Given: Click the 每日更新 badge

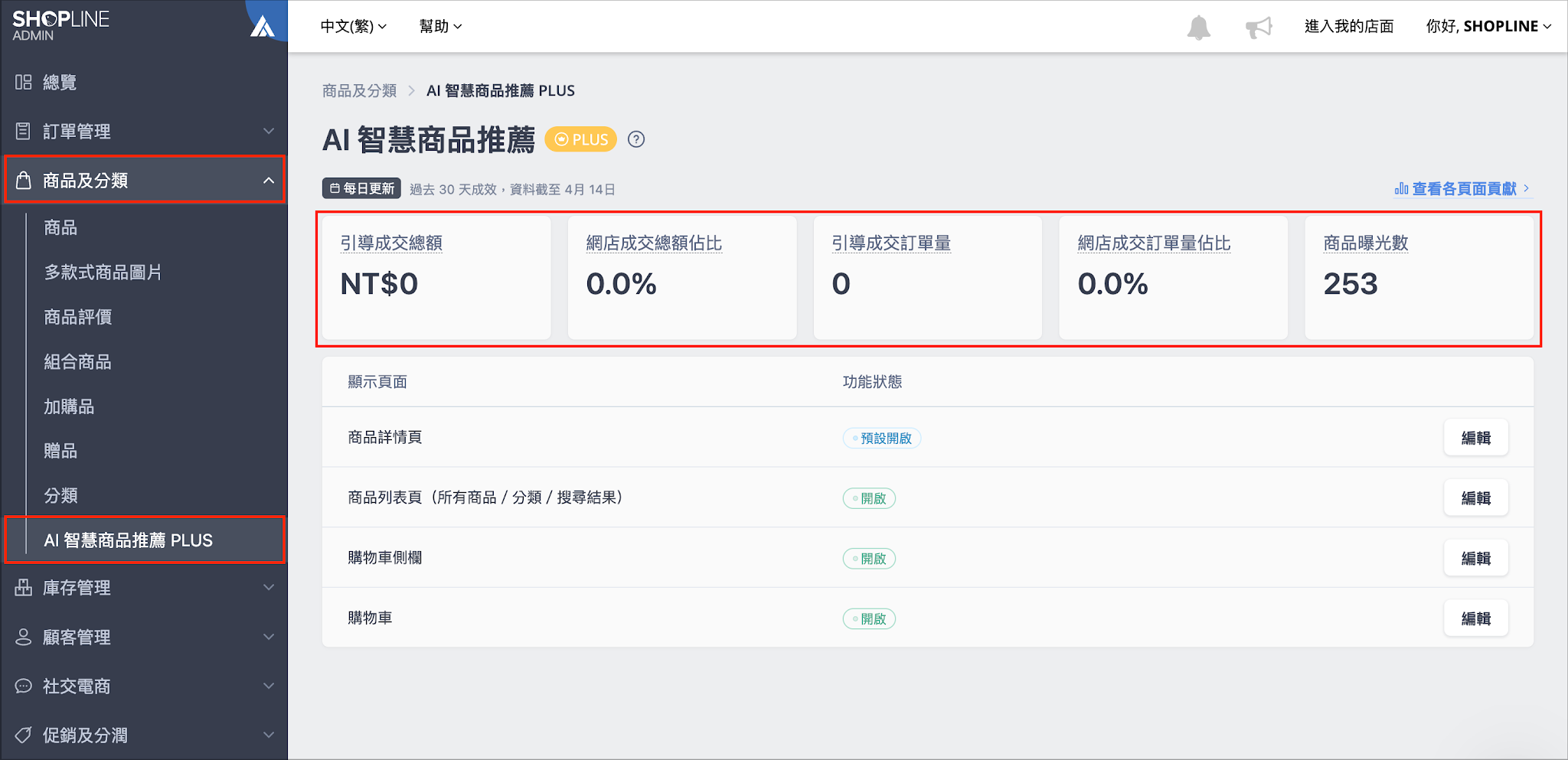Looking at the screenshot, I should 361,188.
